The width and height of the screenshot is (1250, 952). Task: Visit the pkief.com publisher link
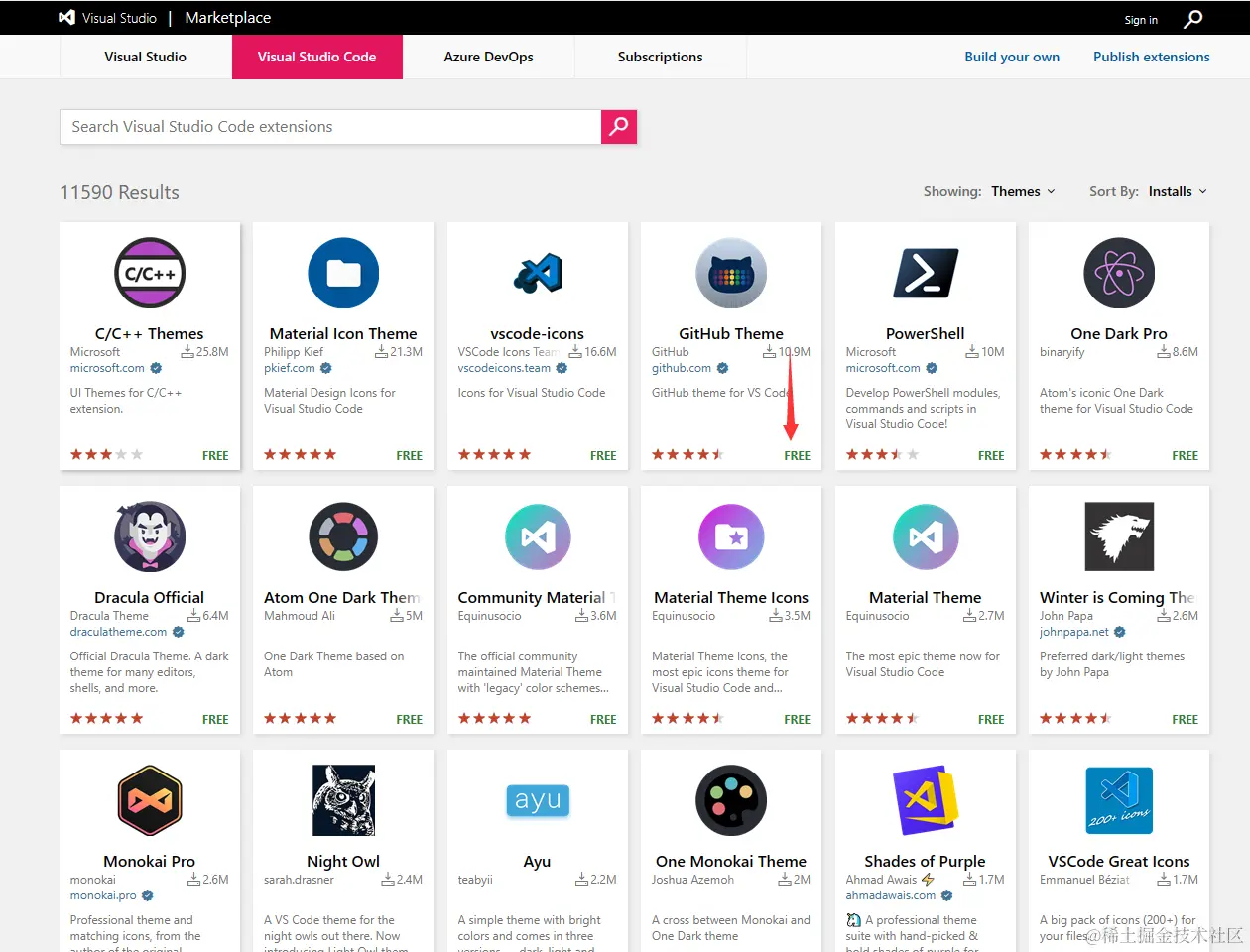tap(290, 368)
